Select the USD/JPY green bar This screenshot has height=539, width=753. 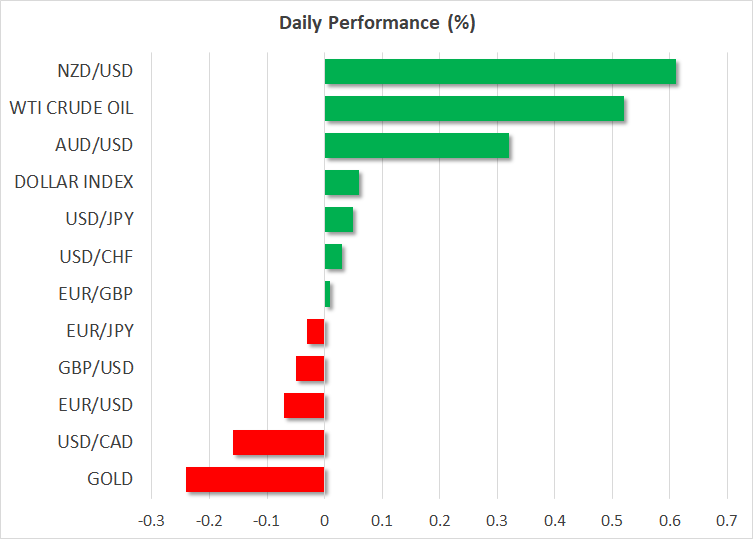[x=339, y=220]
